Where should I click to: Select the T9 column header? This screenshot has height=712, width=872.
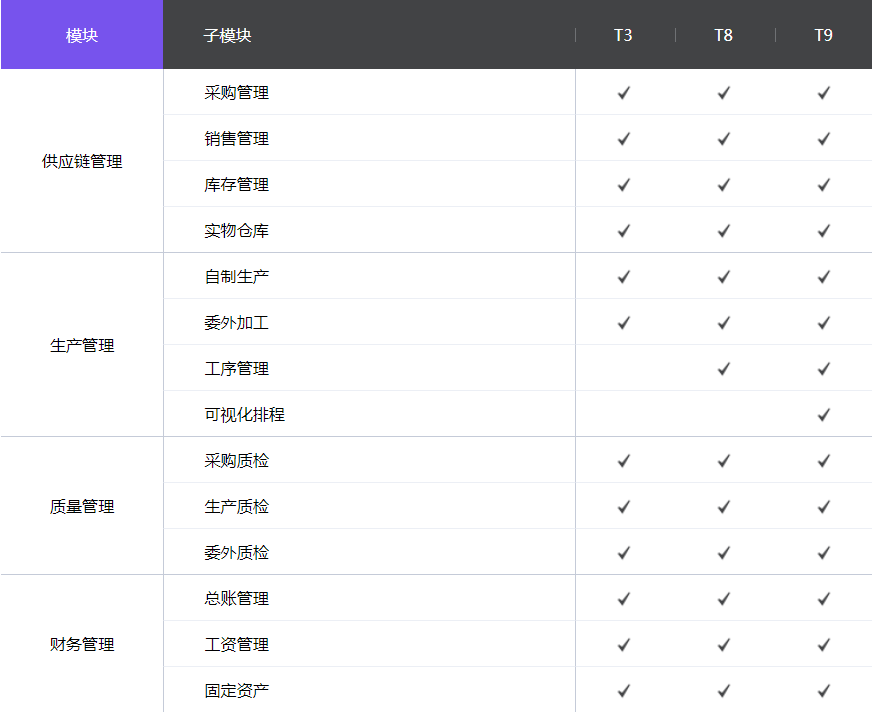[823, 35]
